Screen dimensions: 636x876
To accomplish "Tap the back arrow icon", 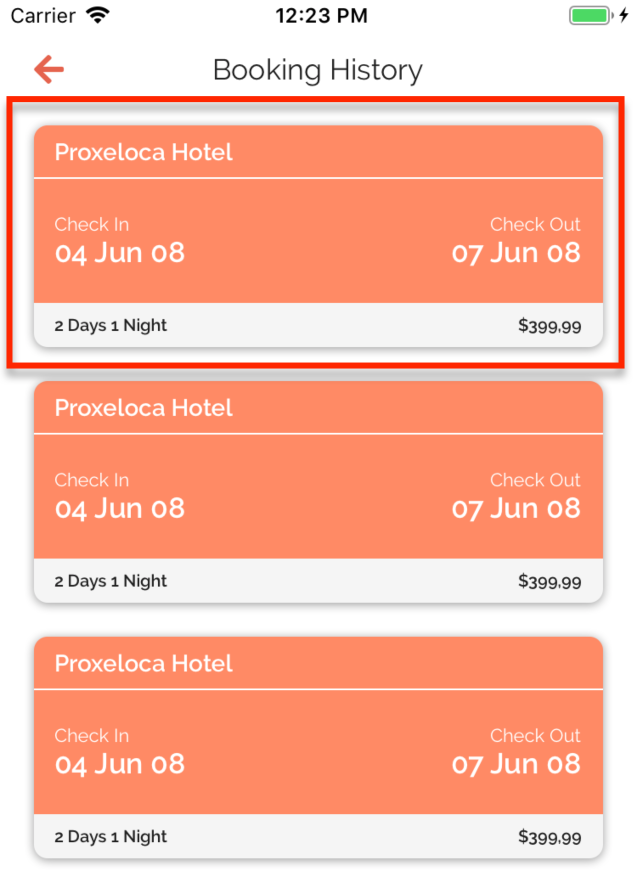I will pyautogui.click(x=47, y=69).
